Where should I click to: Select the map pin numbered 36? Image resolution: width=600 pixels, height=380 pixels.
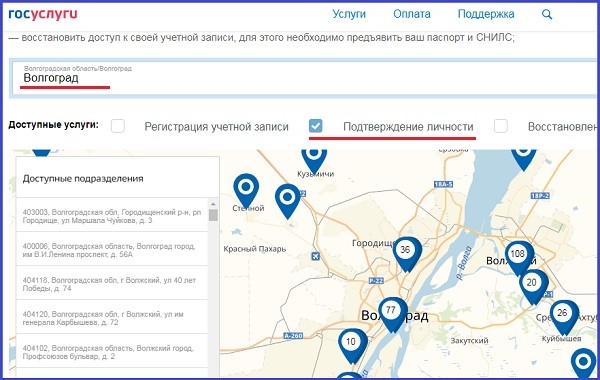(x=407, y=254)
